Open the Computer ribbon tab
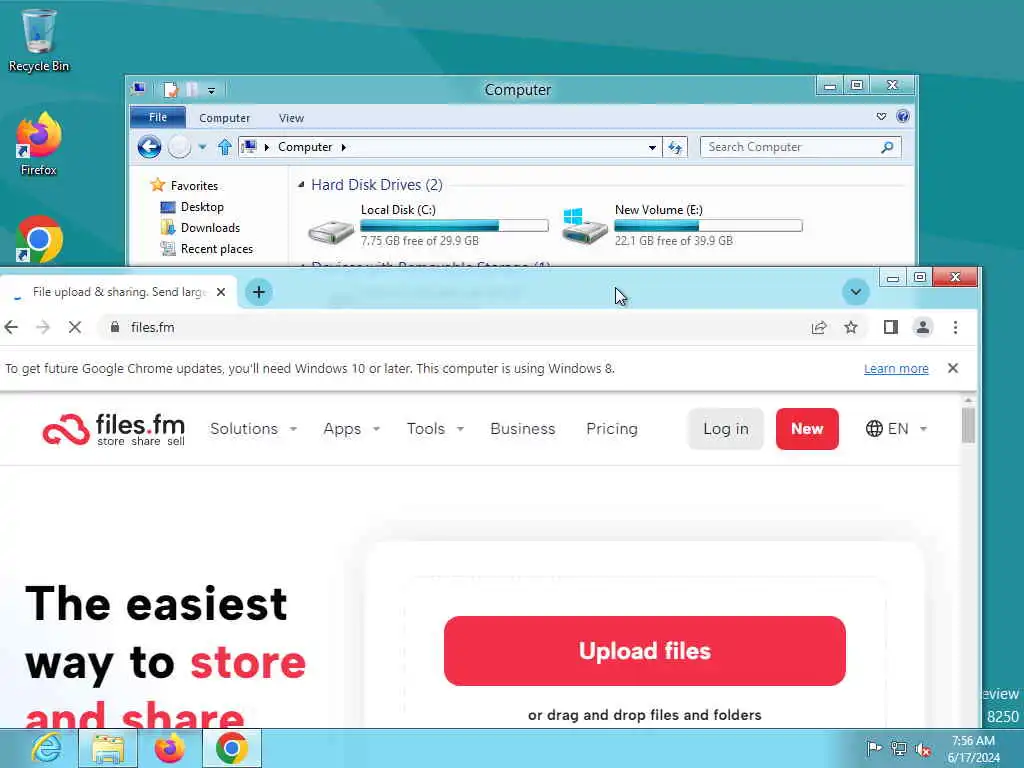Screen dimensions: 1024x768 click(224, 118)
